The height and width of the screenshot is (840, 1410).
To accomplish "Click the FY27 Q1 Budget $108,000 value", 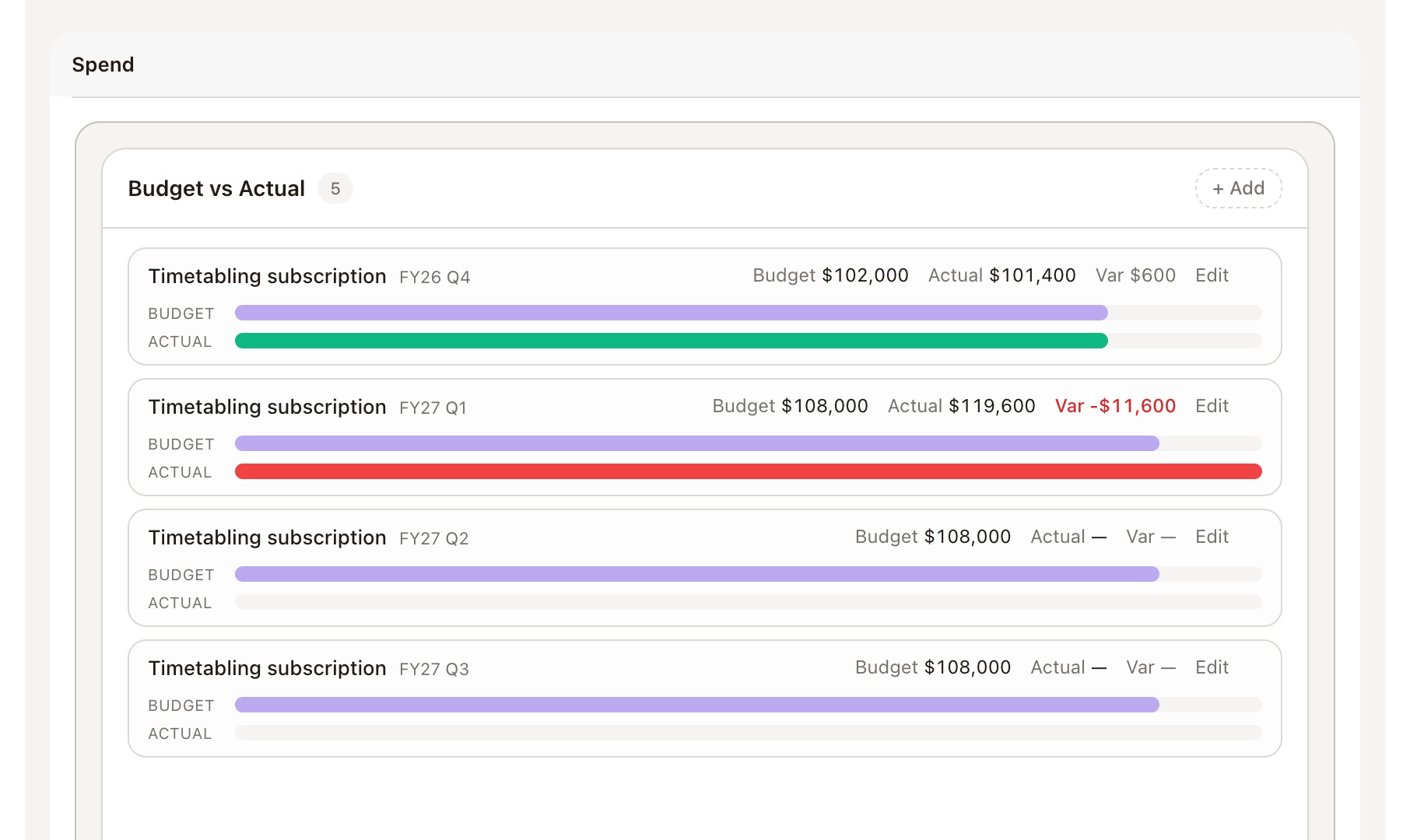I will 790,406.
